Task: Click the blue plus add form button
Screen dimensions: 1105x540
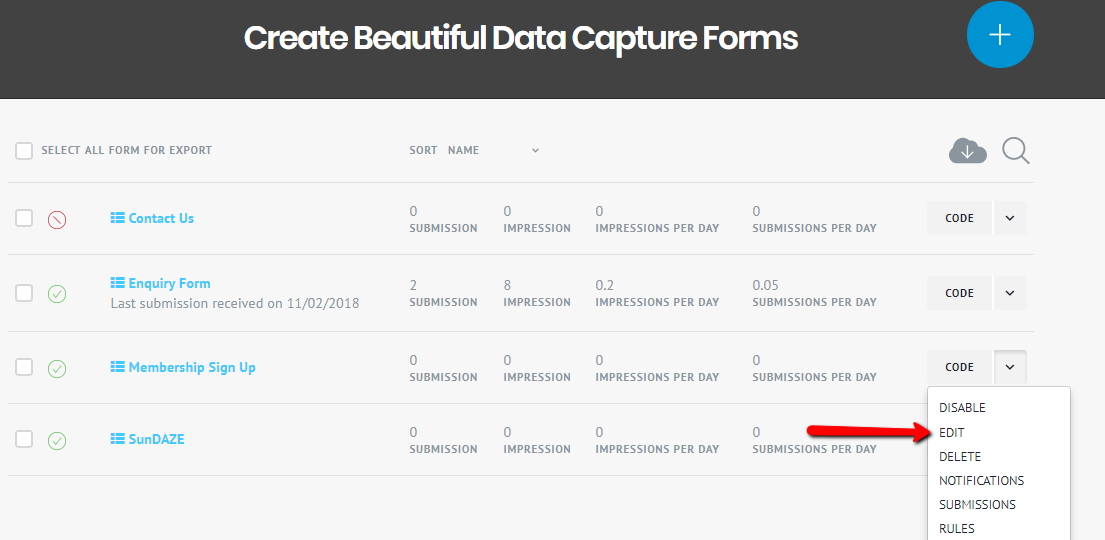Action: 999,34
